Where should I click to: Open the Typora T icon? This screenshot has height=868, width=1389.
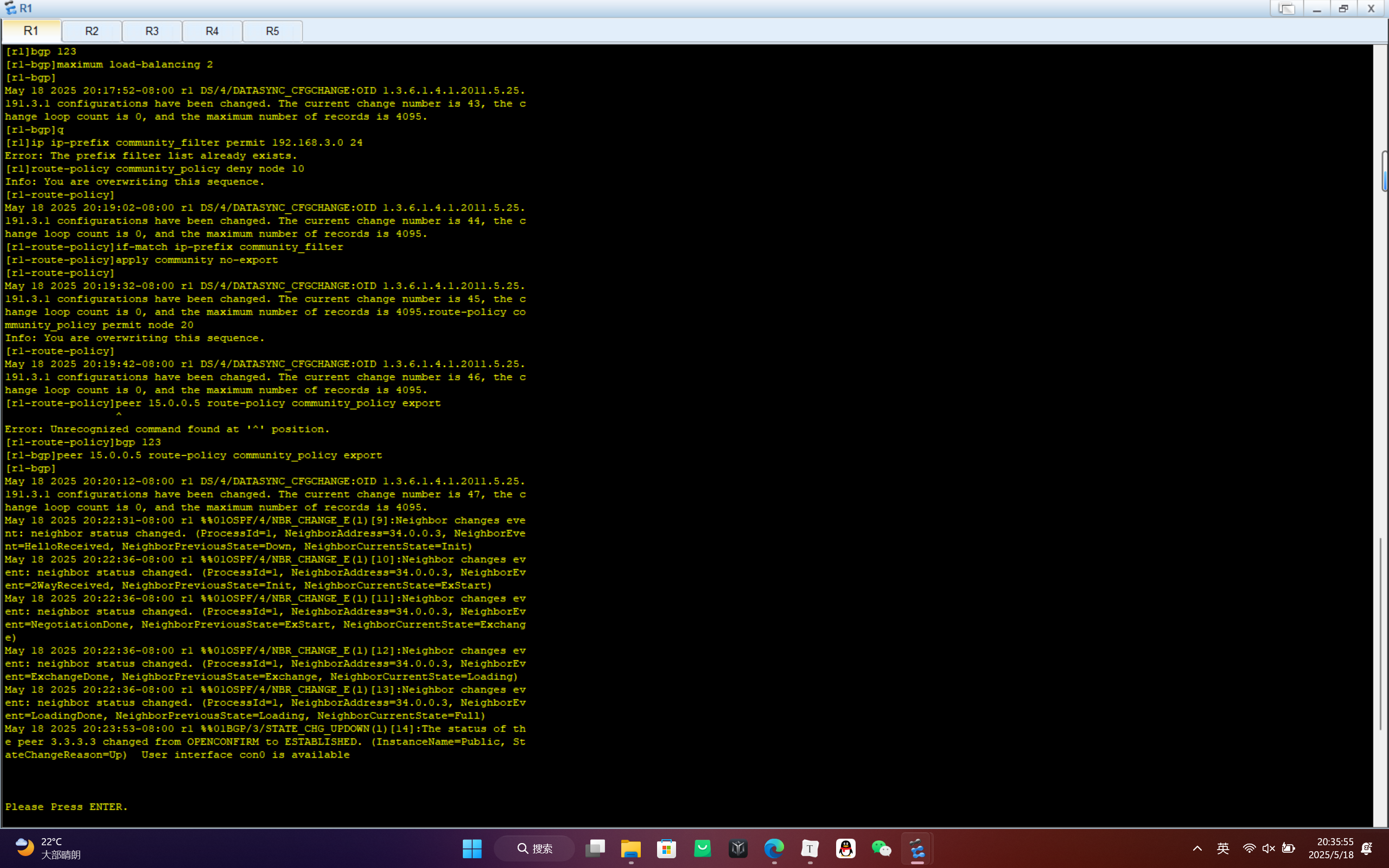[810, 848]
